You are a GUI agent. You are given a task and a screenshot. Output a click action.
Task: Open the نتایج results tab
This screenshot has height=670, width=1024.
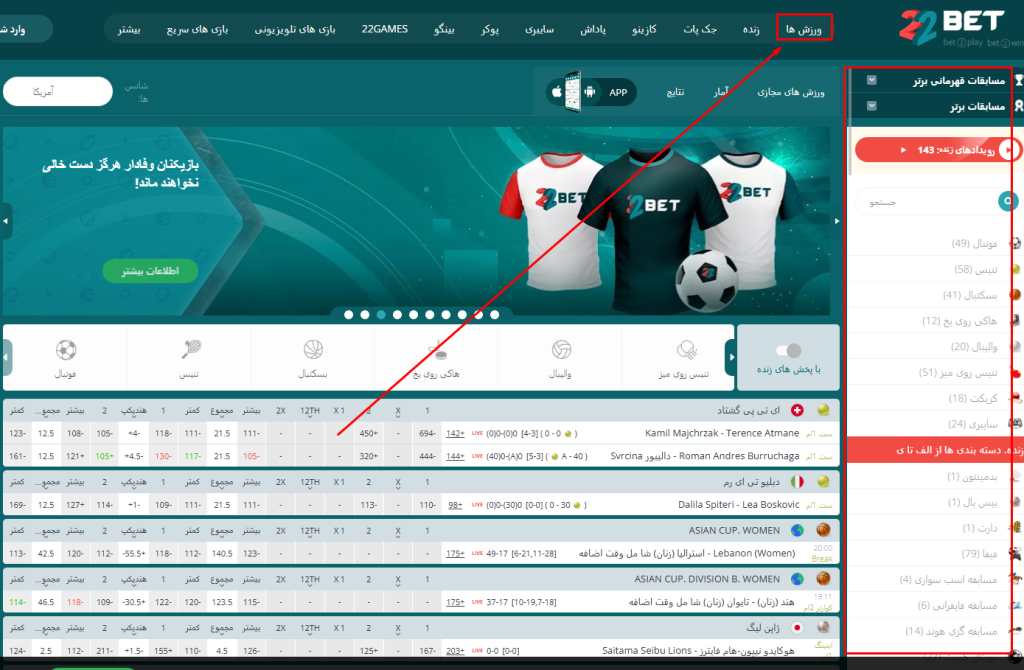pos(675,92)
